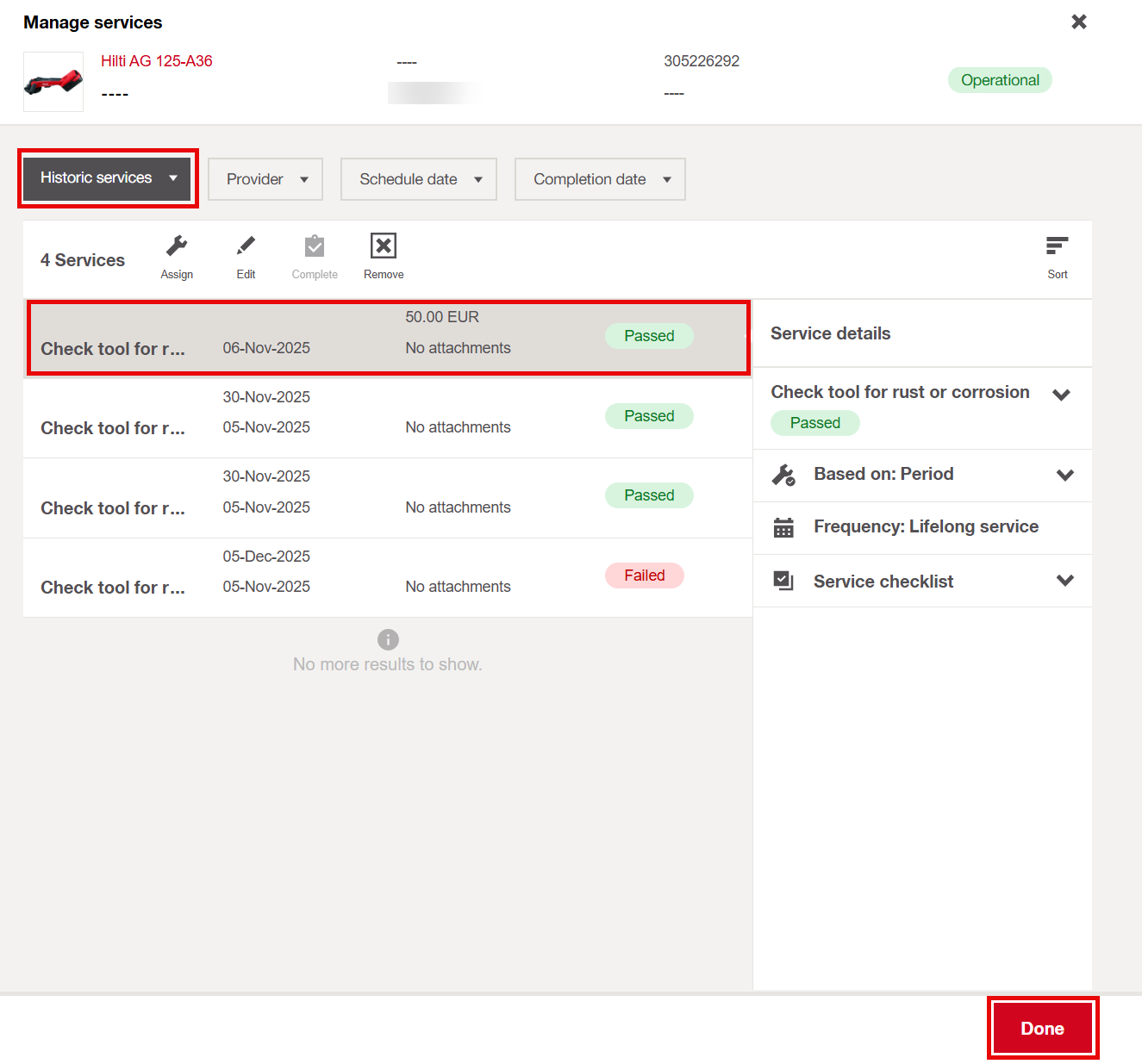Open the Schedule date filter

click(419, 179)
